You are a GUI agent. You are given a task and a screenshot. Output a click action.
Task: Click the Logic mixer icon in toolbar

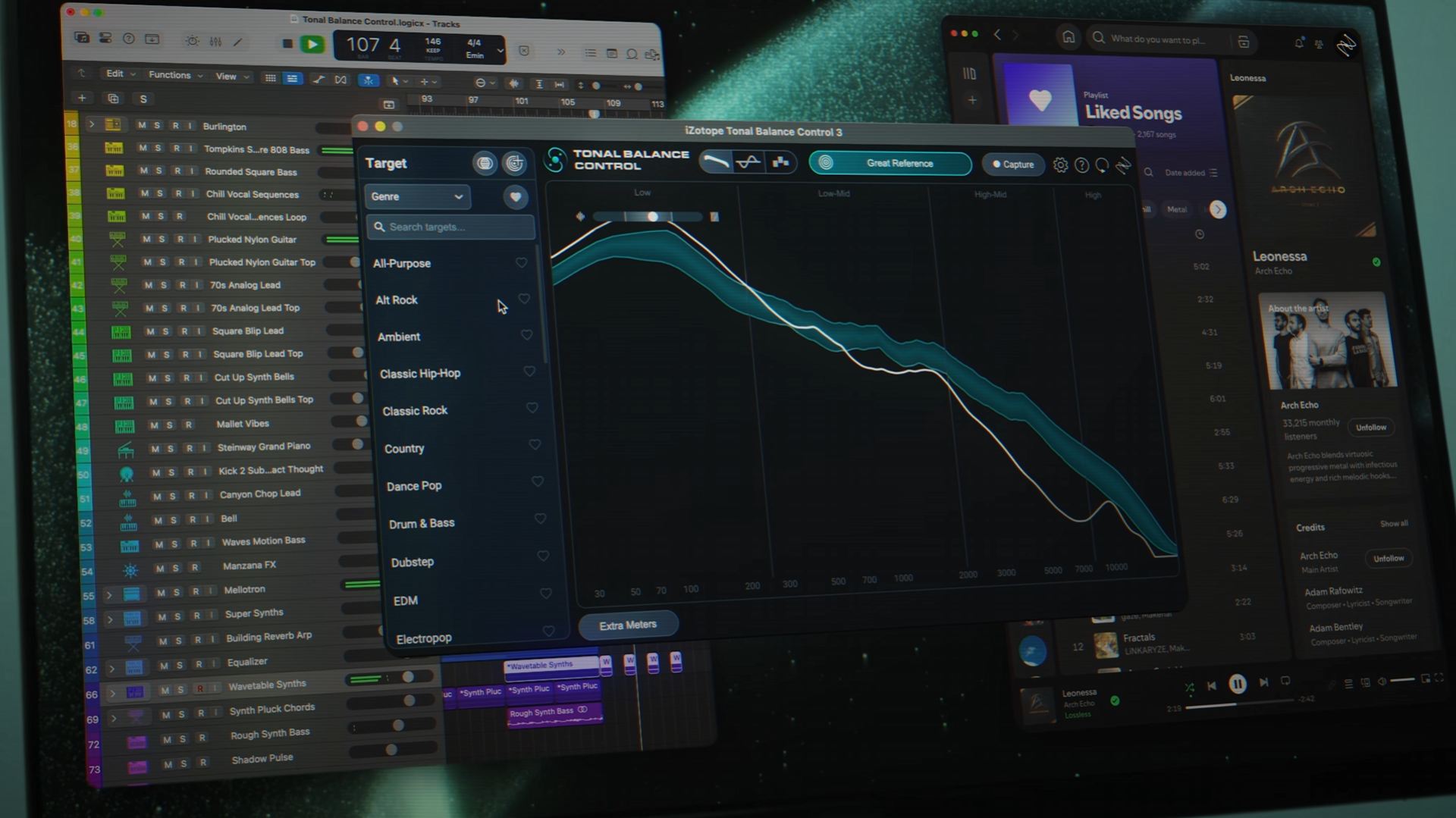click(215, 42)
